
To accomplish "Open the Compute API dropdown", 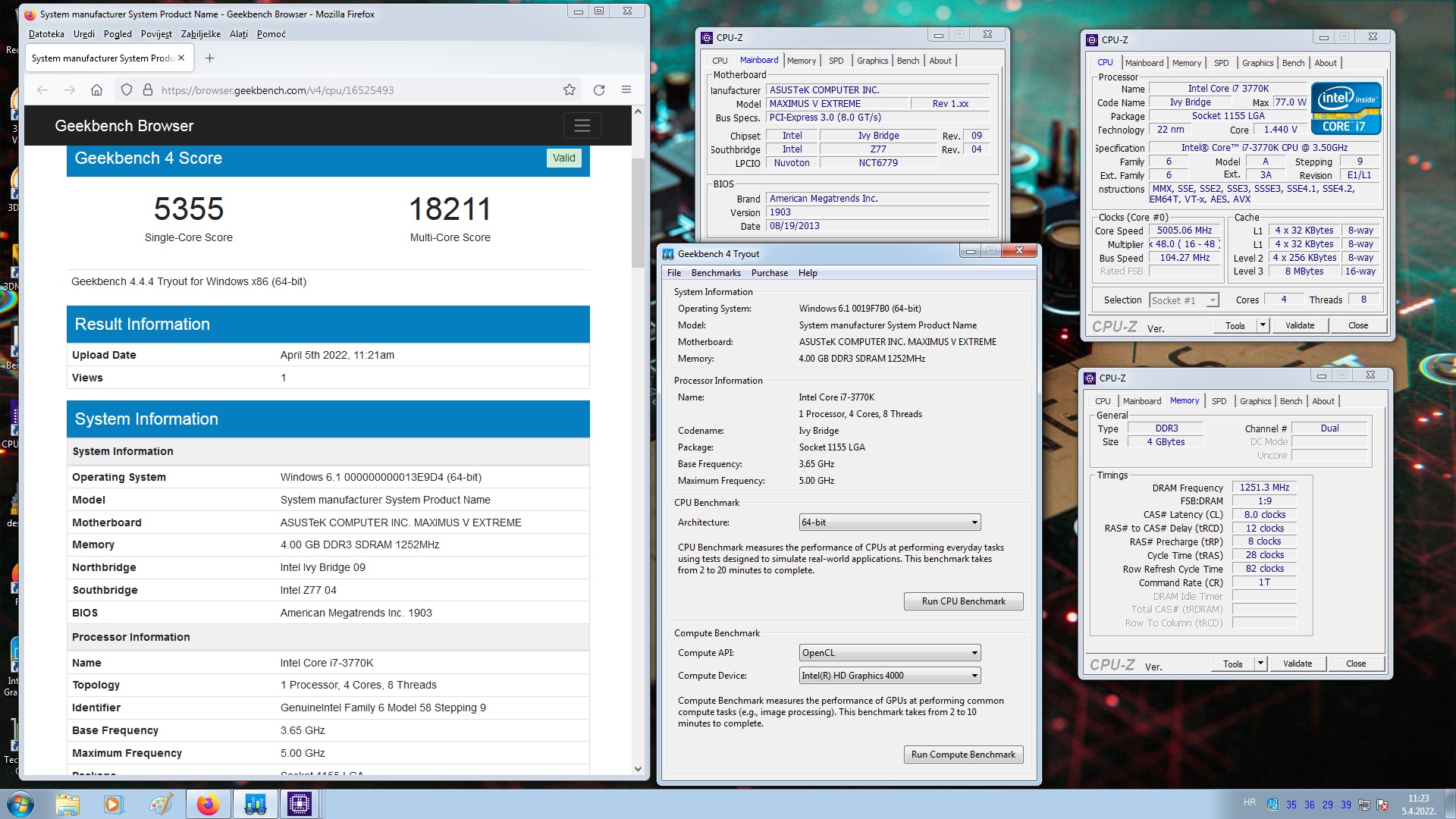I will [x=890, y=653].
